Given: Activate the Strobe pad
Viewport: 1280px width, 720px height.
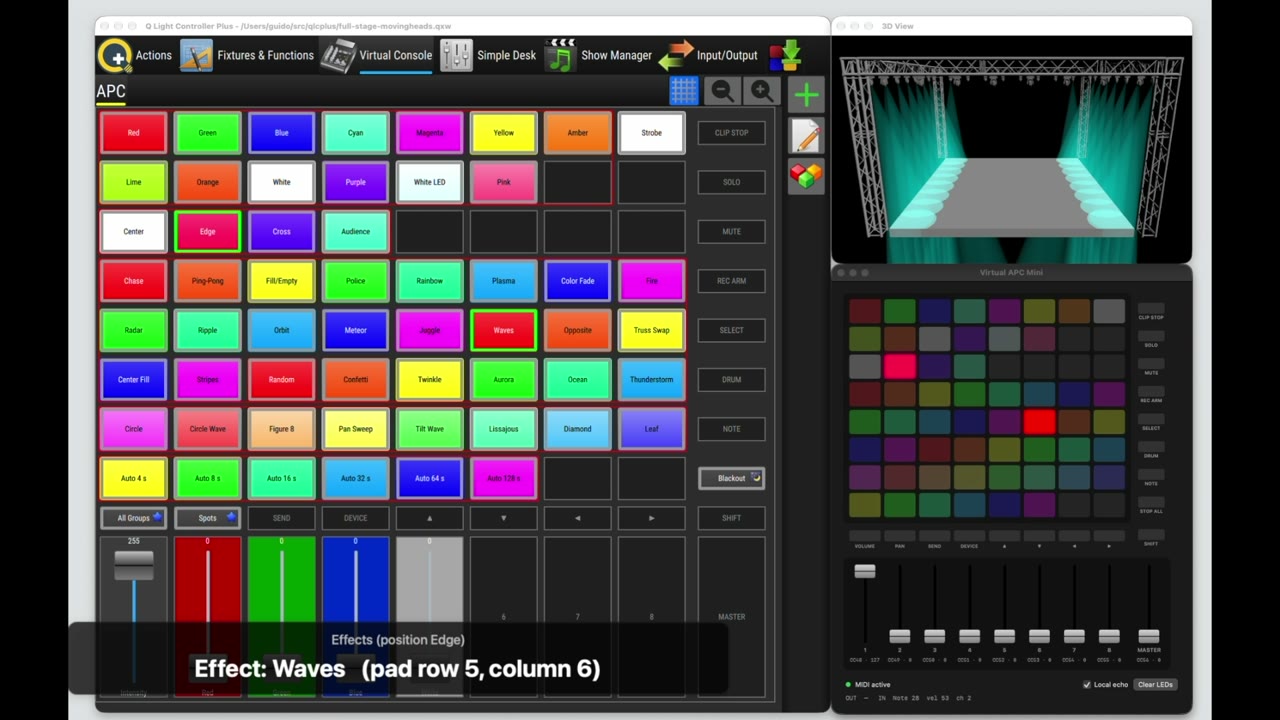Looking at the screenshot, I should [x=652, y=133].
